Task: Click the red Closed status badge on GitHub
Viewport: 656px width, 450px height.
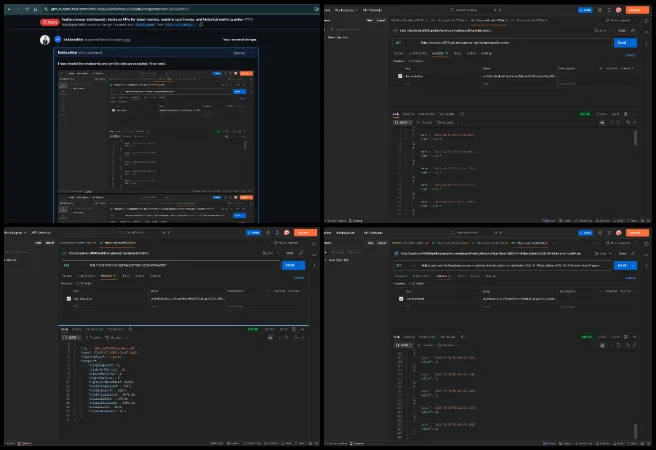Action: [x=49, y=20]
